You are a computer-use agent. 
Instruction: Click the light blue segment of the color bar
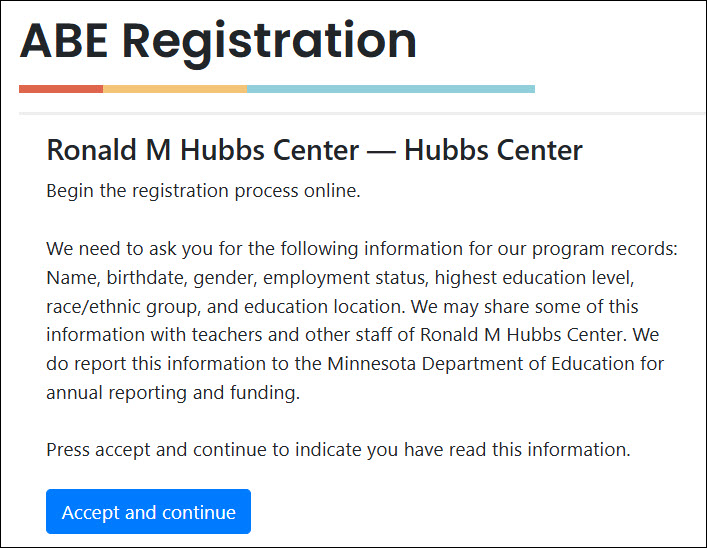(390, 89)
